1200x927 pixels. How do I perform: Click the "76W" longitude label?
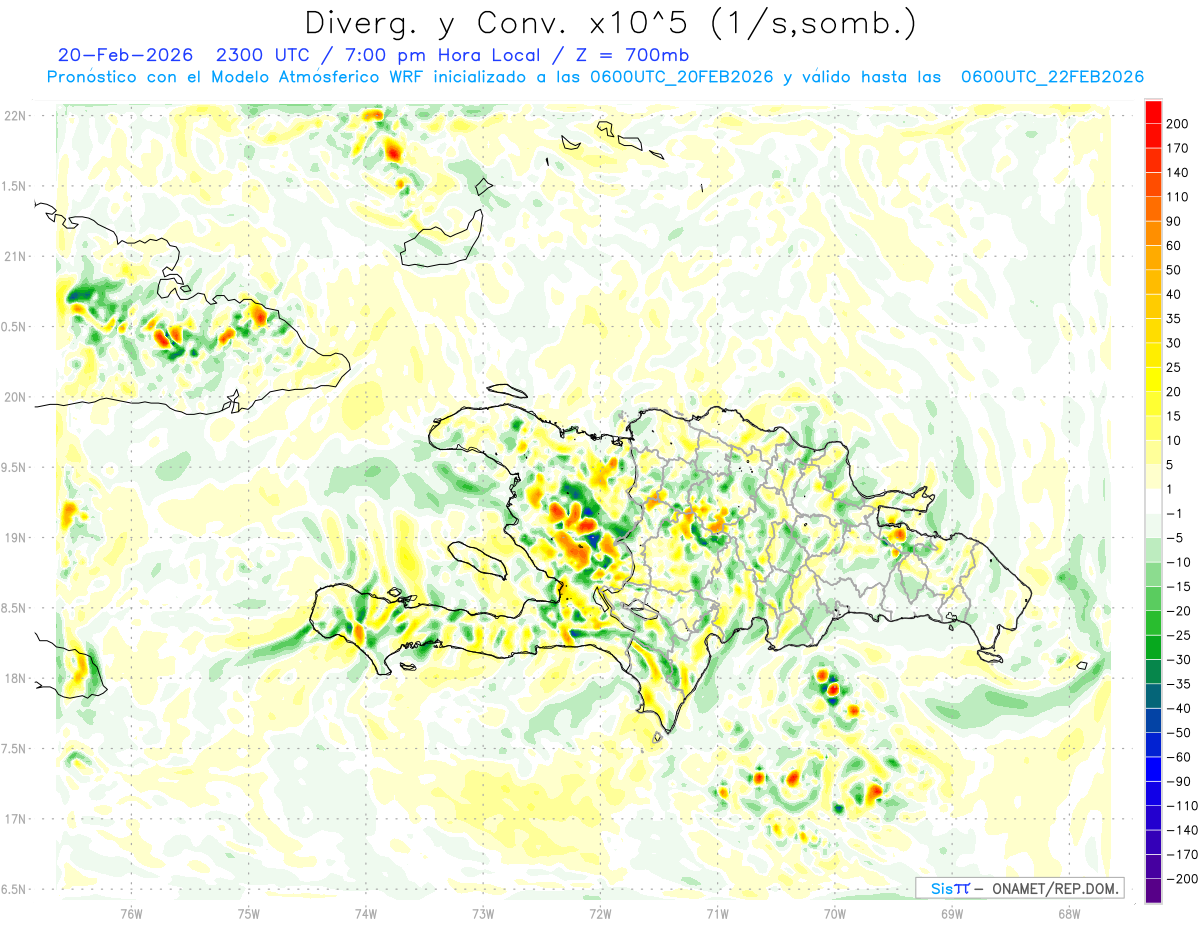pyautogui.click(x=131, y=913)
